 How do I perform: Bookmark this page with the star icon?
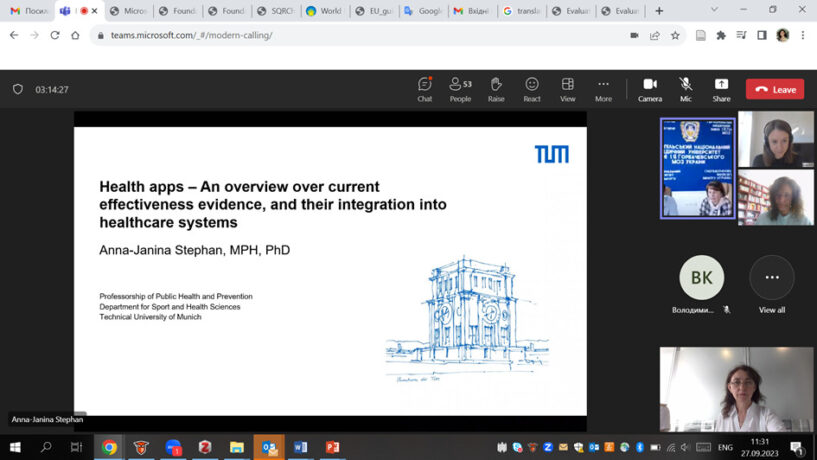675,35
